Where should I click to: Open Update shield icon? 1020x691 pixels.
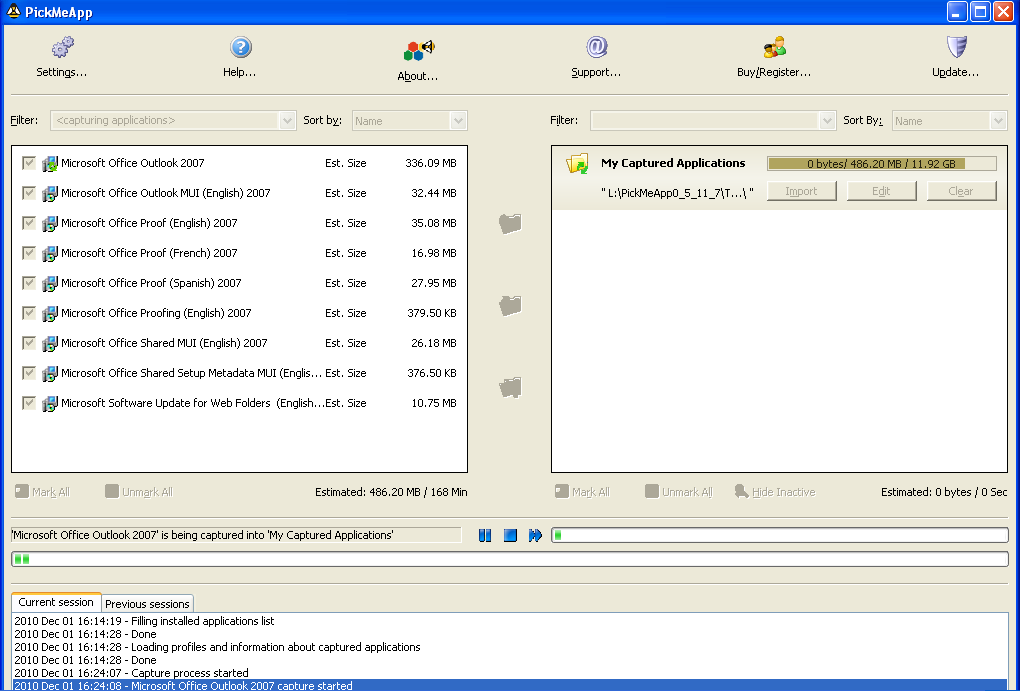point(956,47)
